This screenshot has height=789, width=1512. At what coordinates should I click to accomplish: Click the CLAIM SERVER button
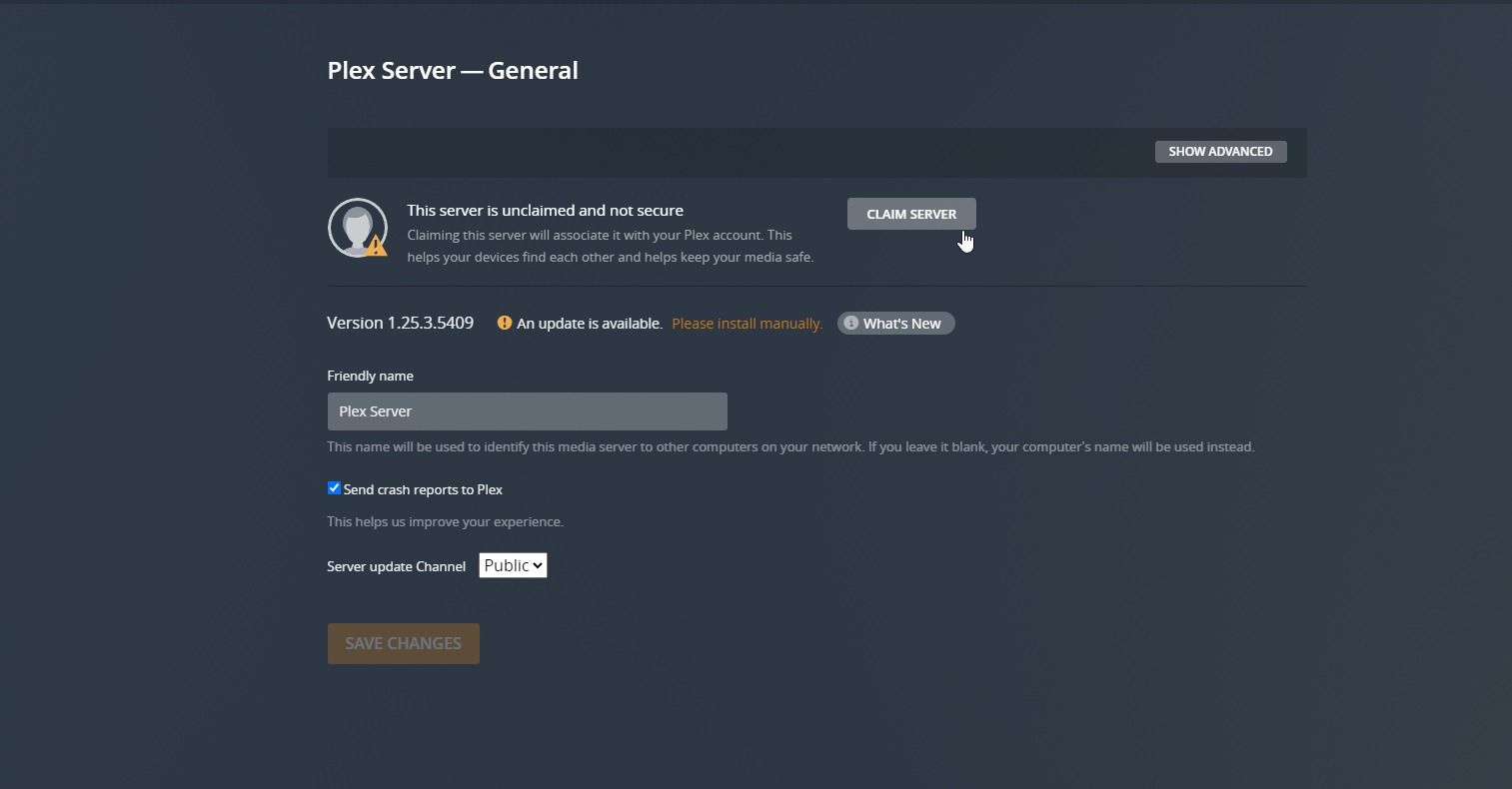(x=911, y=214)
